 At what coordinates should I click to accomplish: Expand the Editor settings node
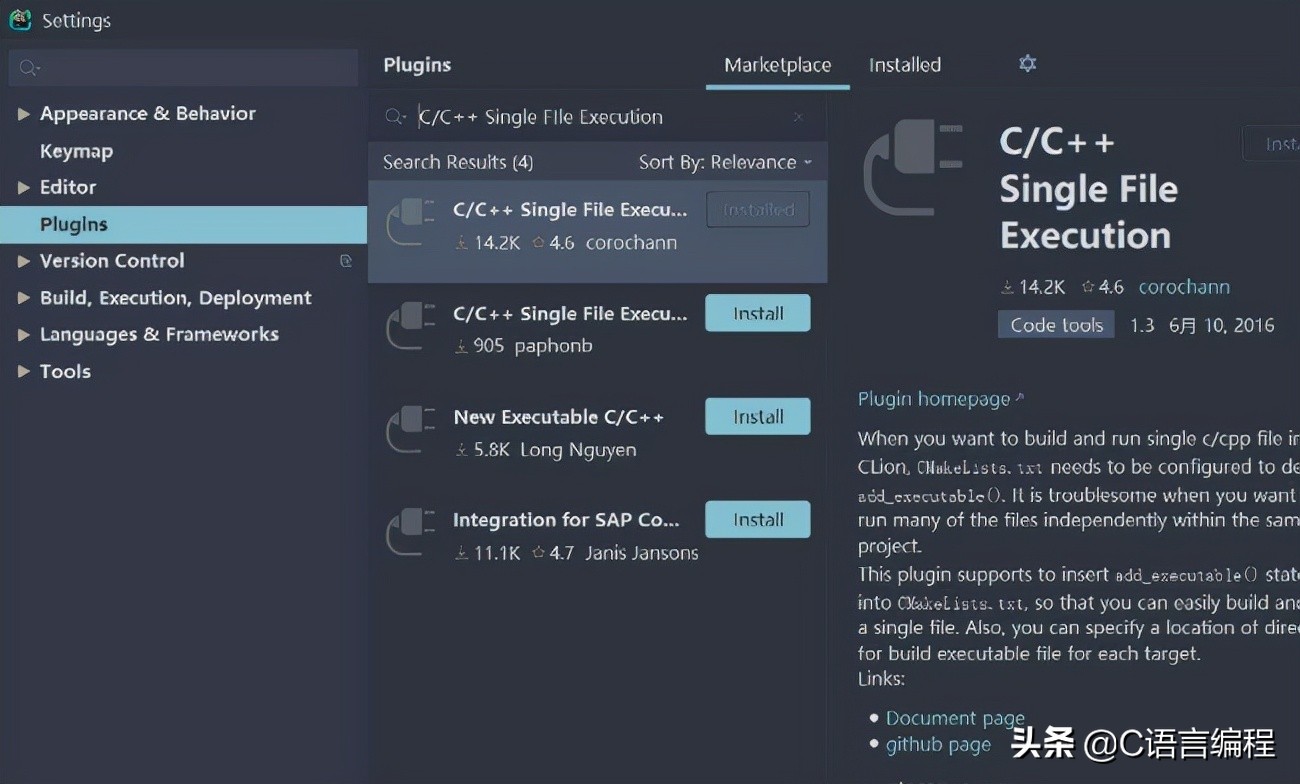click(23, 187)
